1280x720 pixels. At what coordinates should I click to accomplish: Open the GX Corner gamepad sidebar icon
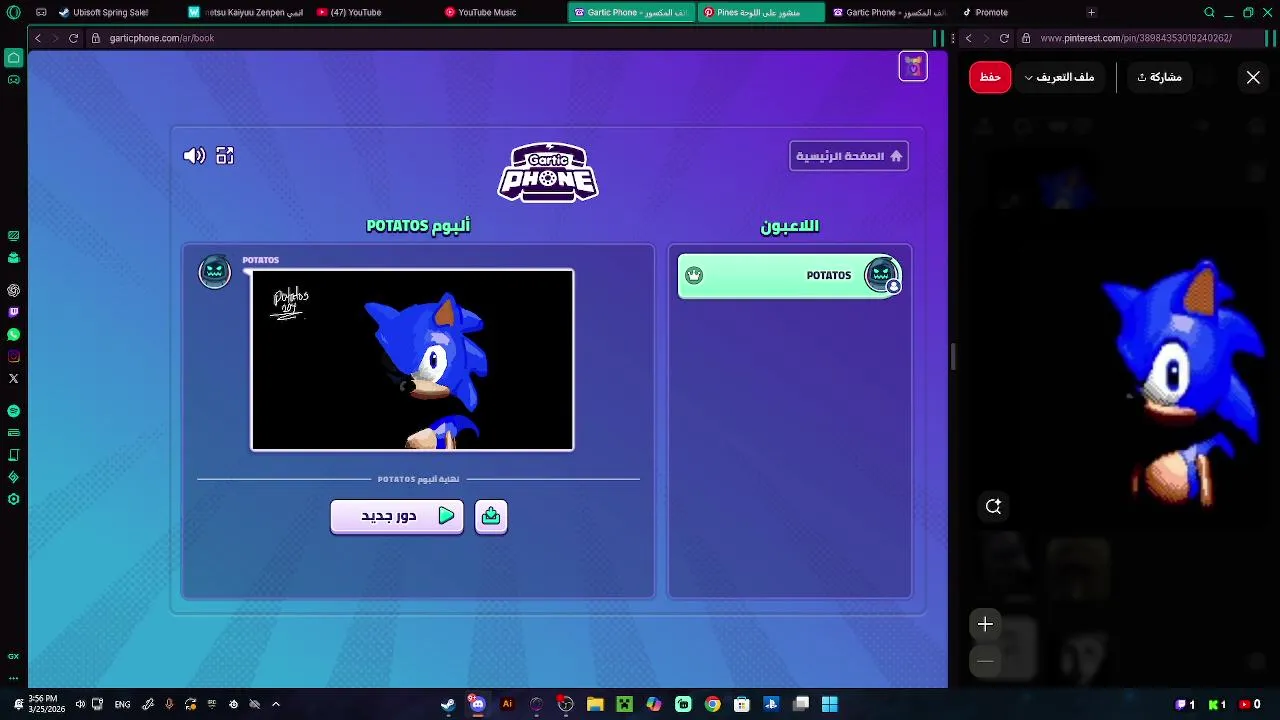click(13, 79)
